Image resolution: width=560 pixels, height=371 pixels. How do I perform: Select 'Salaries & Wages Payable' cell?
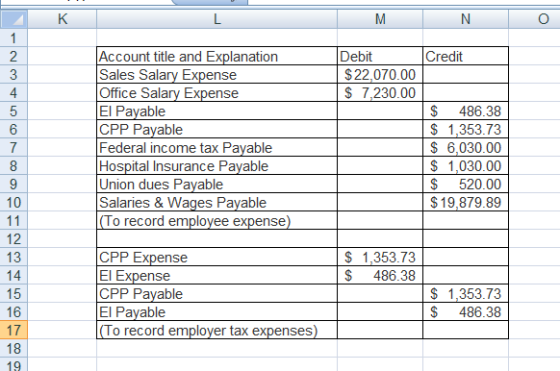(217, 202)
